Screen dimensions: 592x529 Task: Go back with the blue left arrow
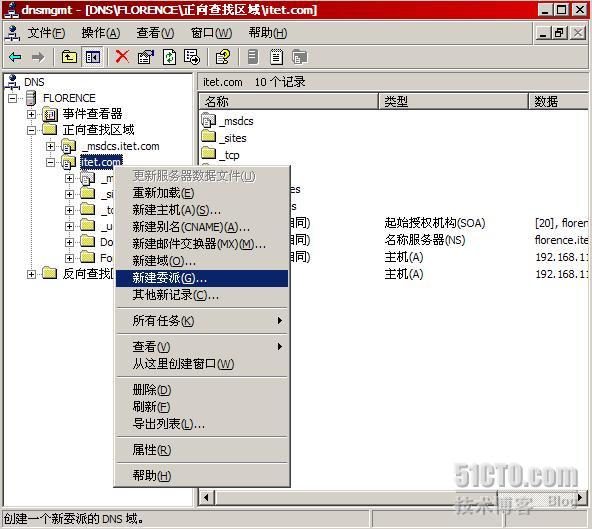pyautogui.click(x=15, y=57)
